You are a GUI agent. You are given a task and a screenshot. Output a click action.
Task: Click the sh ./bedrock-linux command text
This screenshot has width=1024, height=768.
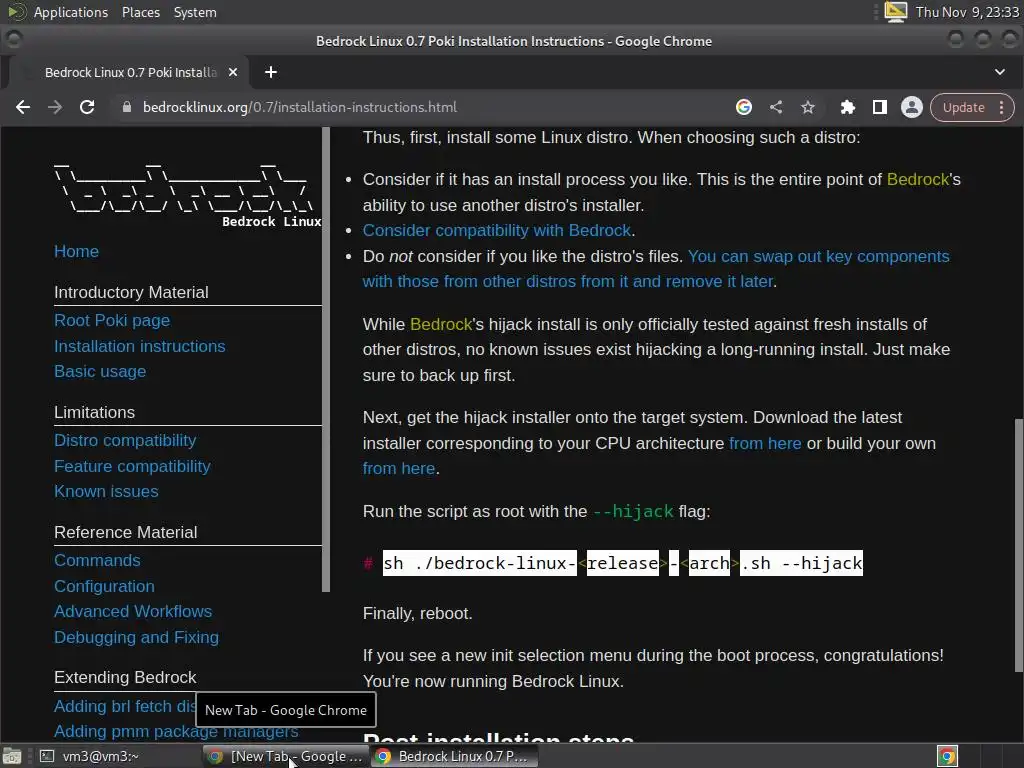tap(622, 563)
